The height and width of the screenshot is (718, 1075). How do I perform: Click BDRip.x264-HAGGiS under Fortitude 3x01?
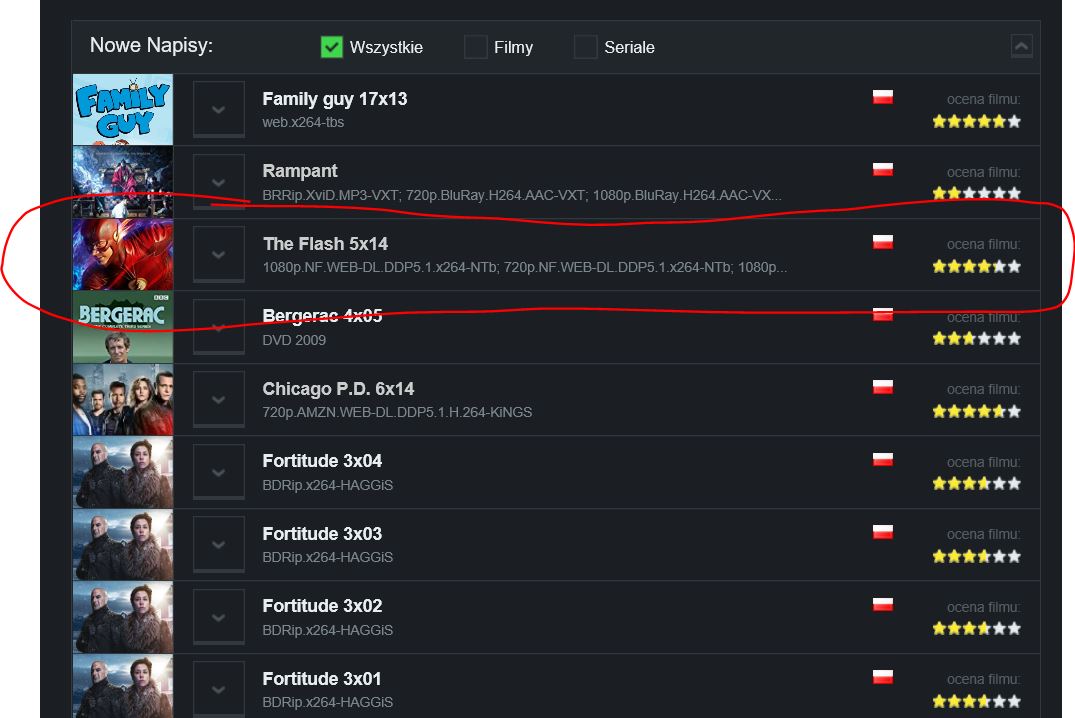[x=328, y=702]
